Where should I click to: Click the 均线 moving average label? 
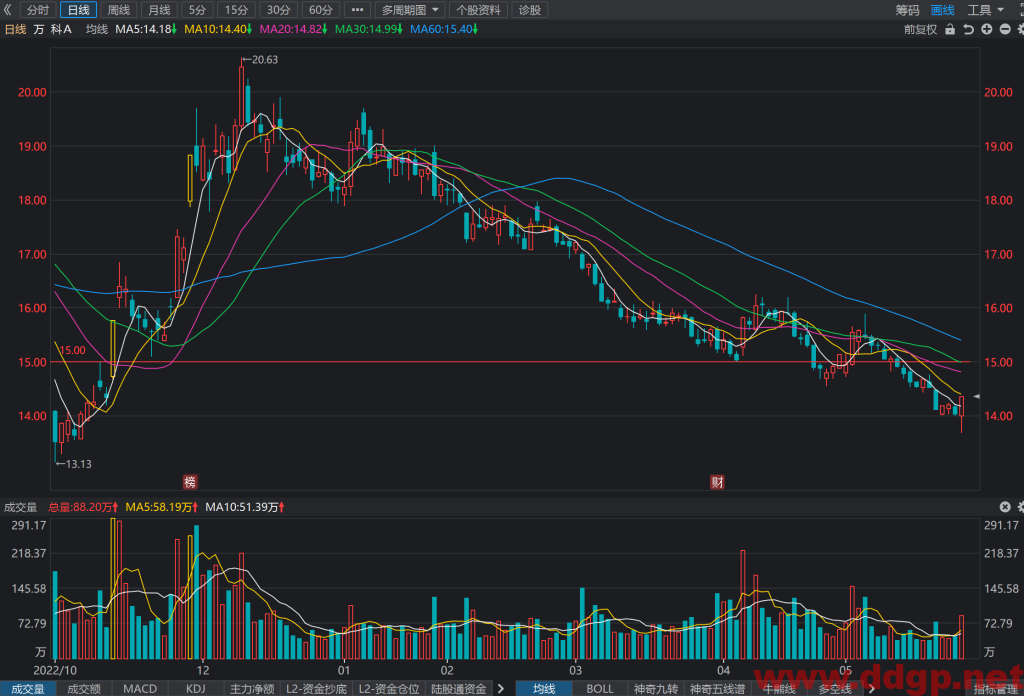tap(97, 29)
